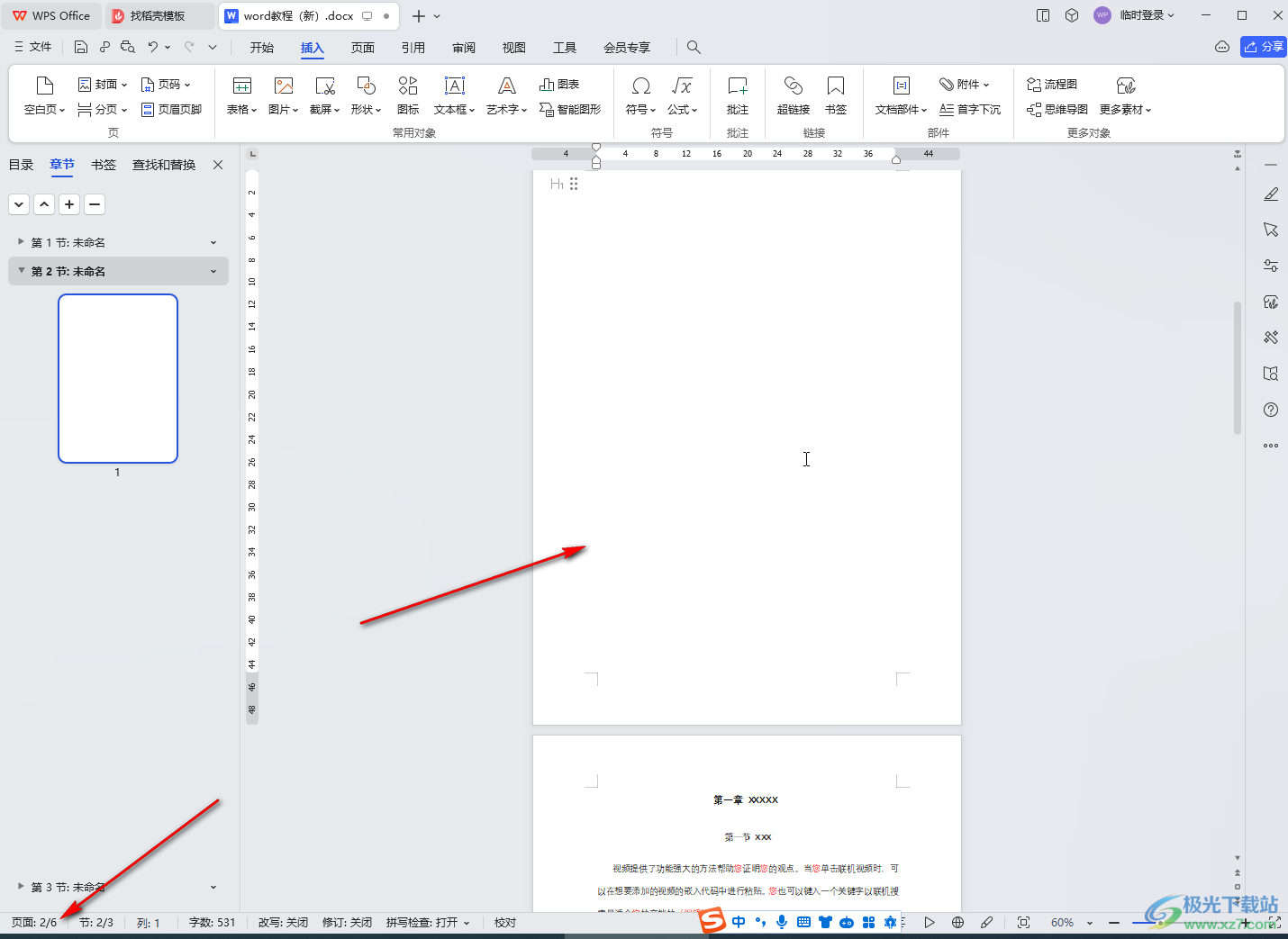This screenshot has width=1288, height=939.
Task: Open new tab with plus button
Action: (x=418, y=16)
